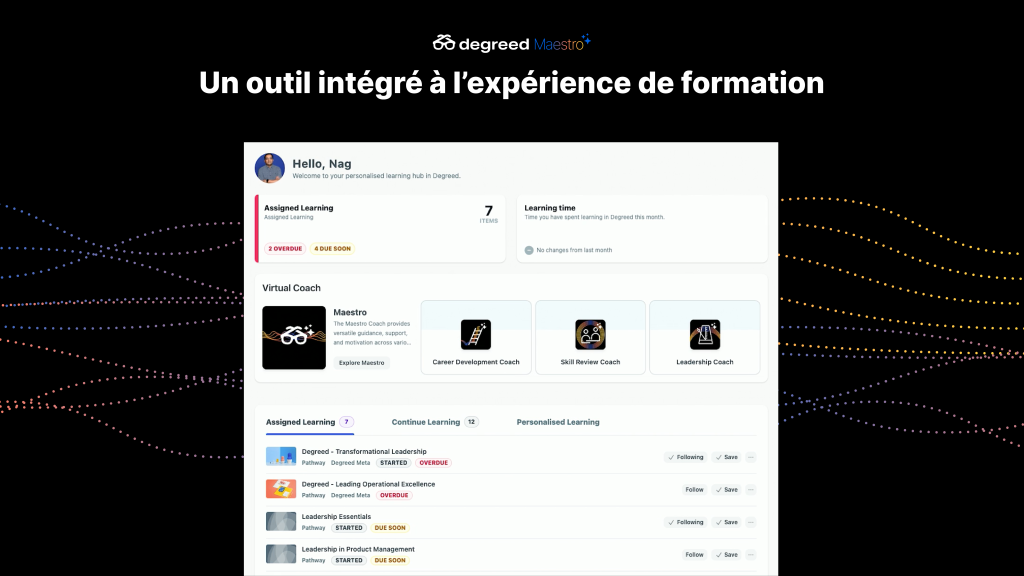Follow Leadership in Product Management pathway
The image size is (1024, 576).
pyautogui.click(x=694, y=555)
